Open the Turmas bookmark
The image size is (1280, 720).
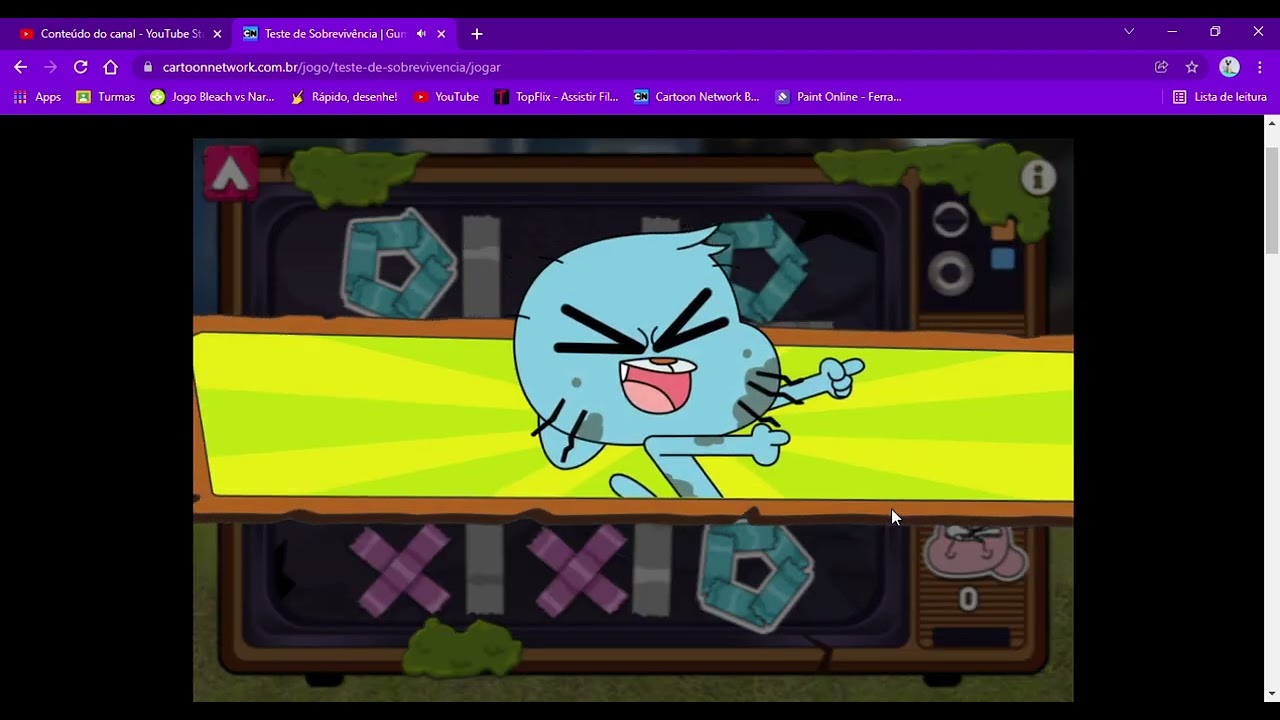click(106, 97)
